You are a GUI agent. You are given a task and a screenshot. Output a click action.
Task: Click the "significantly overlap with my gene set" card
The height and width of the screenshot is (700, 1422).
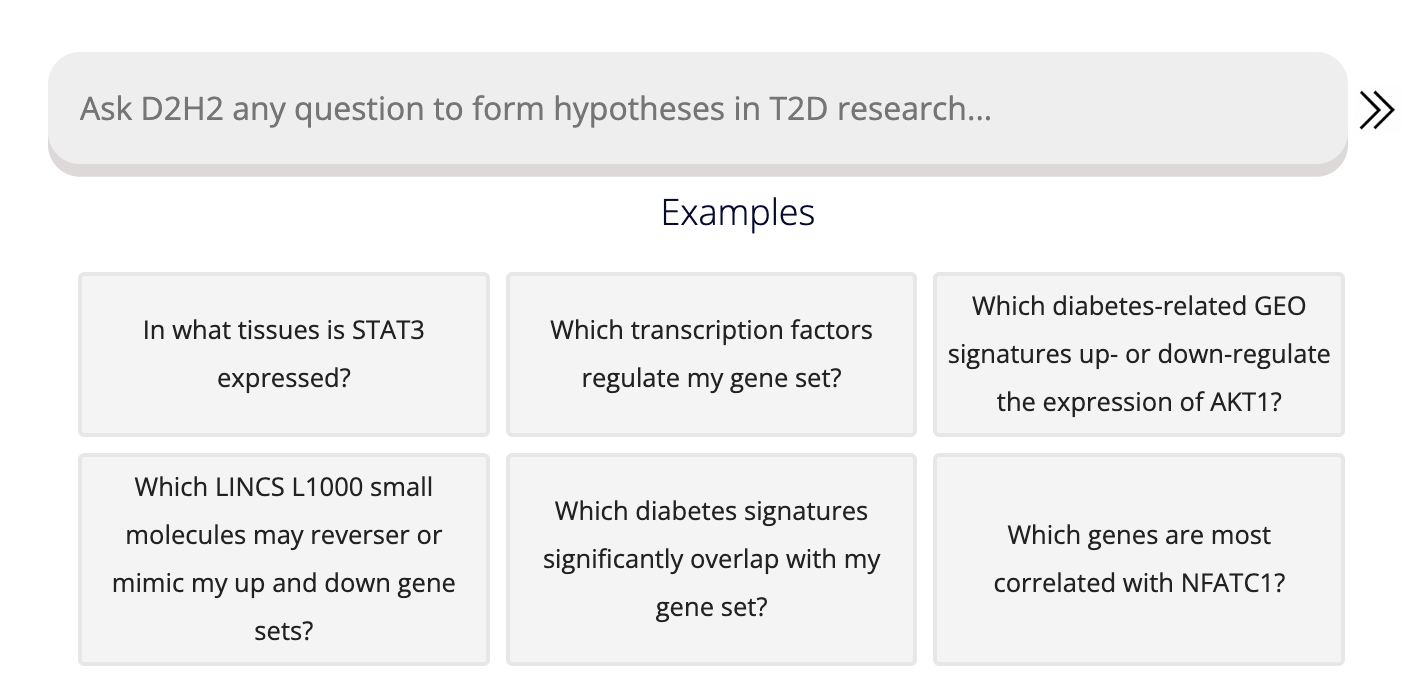coord(711,559)
